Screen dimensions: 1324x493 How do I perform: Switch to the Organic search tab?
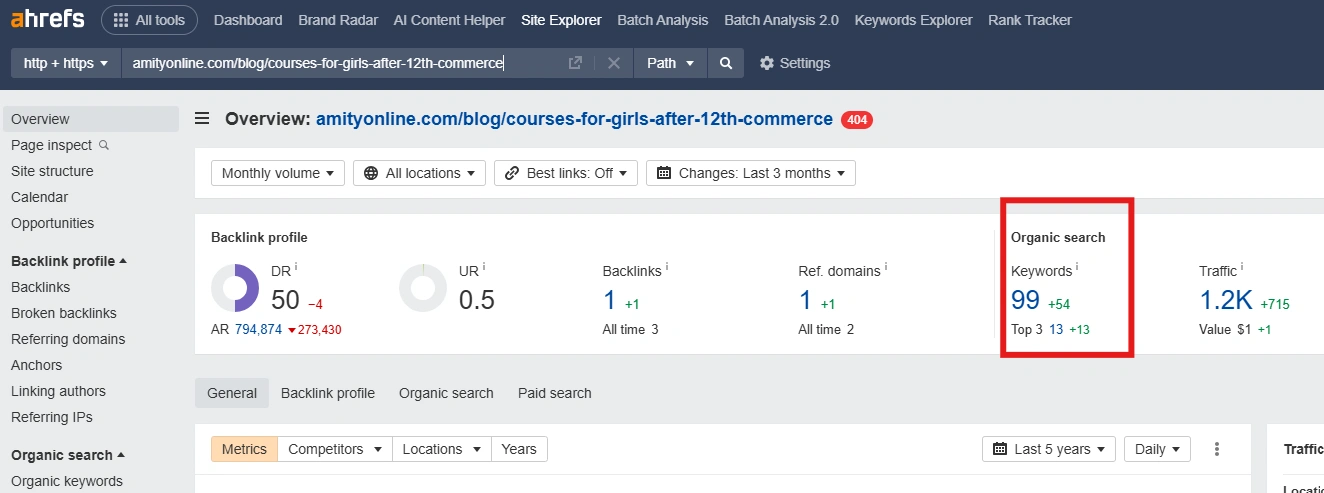[x=446, y=393]
